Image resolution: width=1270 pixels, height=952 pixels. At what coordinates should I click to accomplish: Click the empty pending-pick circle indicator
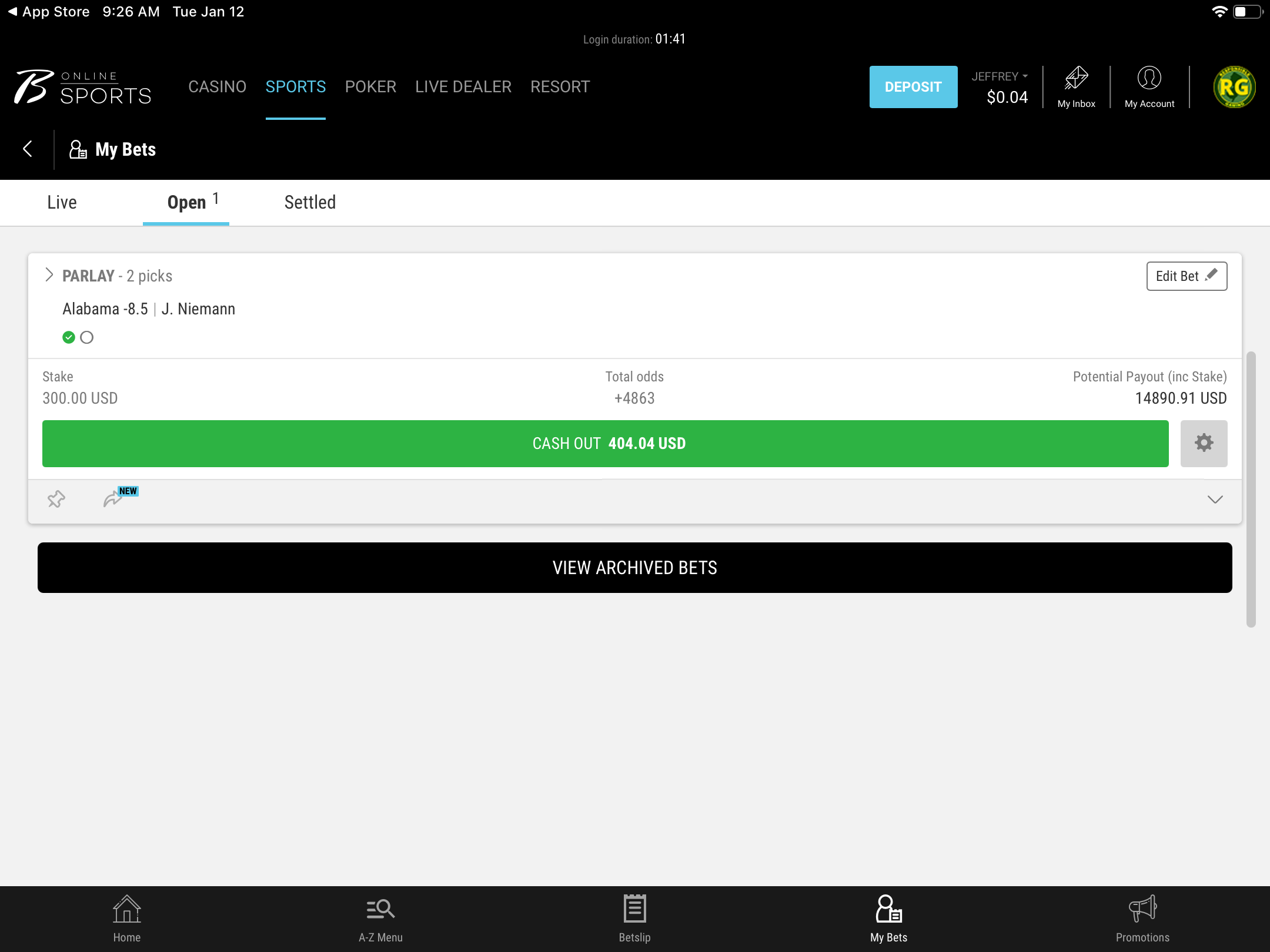coord(86,337)
